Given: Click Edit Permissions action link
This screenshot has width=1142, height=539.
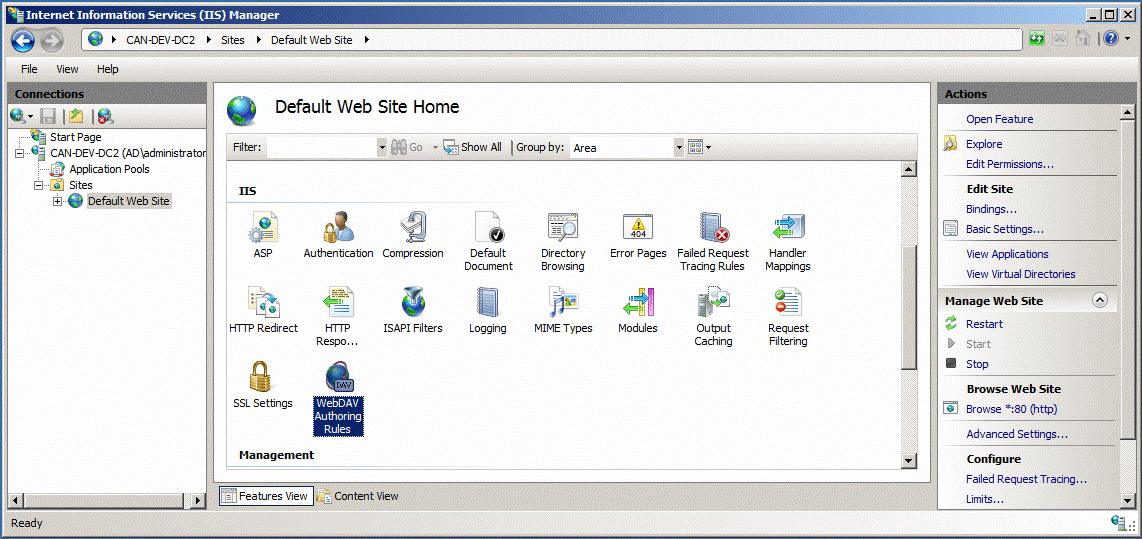Looking at the screenshot, I should point(1009,164).
